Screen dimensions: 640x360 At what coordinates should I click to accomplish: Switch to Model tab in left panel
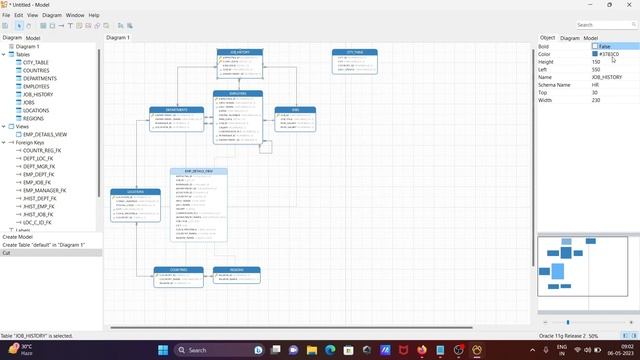pos(33,38)
